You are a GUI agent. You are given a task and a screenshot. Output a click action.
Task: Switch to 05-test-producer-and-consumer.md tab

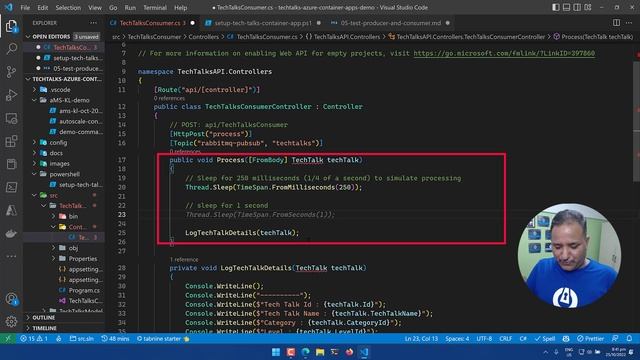pyautogui.click(x=391, y=23)
